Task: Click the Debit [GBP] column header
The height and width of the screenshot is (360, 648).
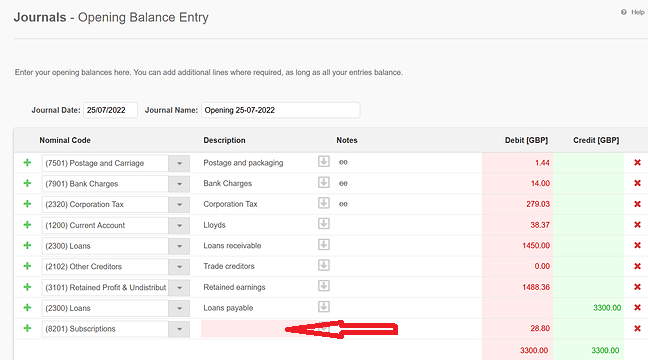Action: click(x=526, y=140)
